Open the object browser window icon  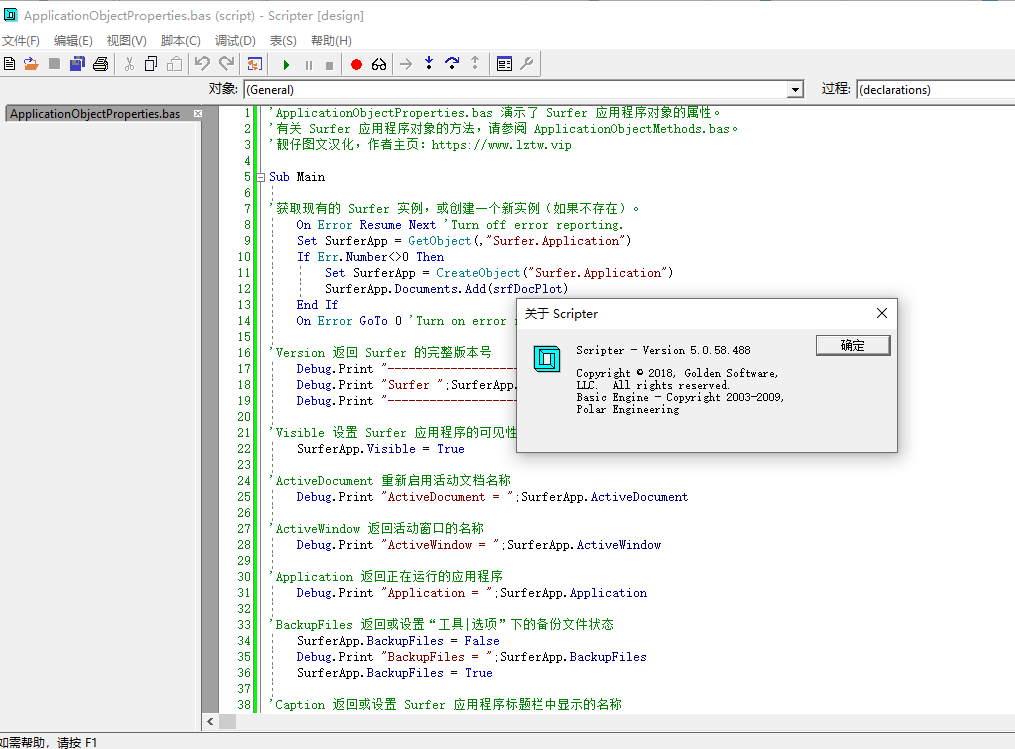[504, 64]
